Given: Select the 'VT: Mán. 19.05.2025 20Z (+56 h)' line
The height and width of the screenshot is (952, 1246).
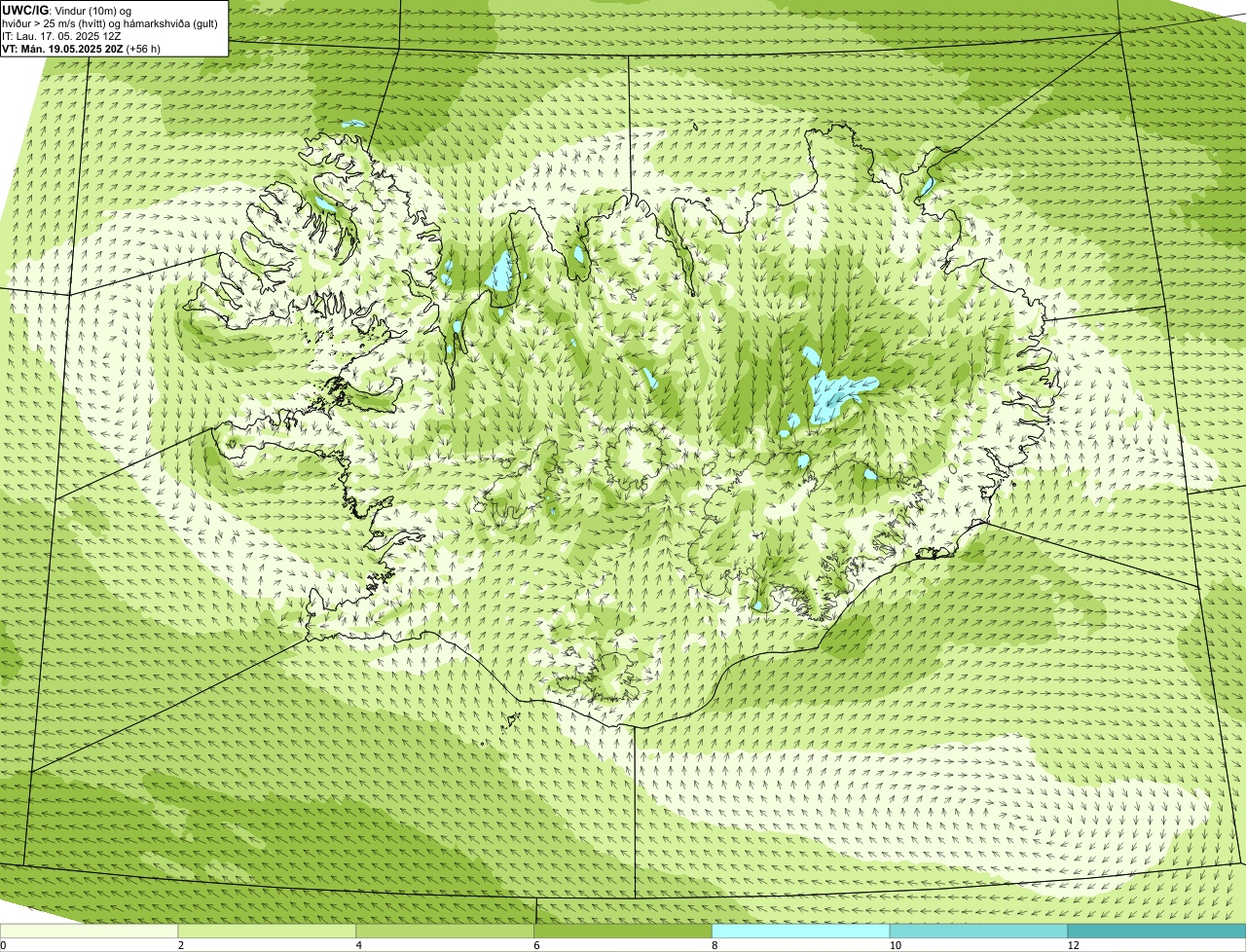Looking at the screenshot, I should (81, 49).
